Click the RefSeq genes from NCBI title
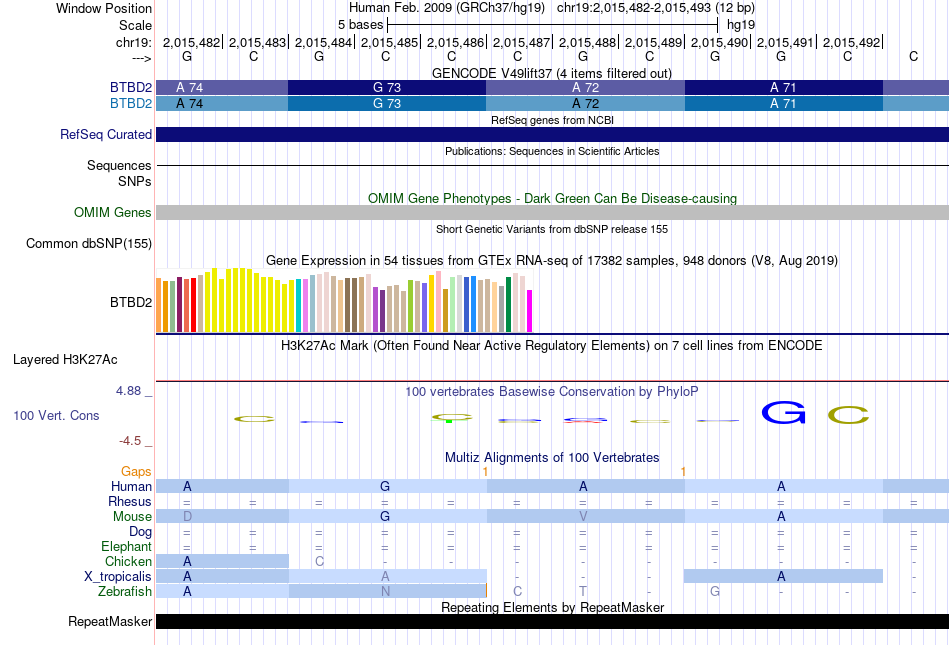Screen dimensions: 950x645 point(552,120)
